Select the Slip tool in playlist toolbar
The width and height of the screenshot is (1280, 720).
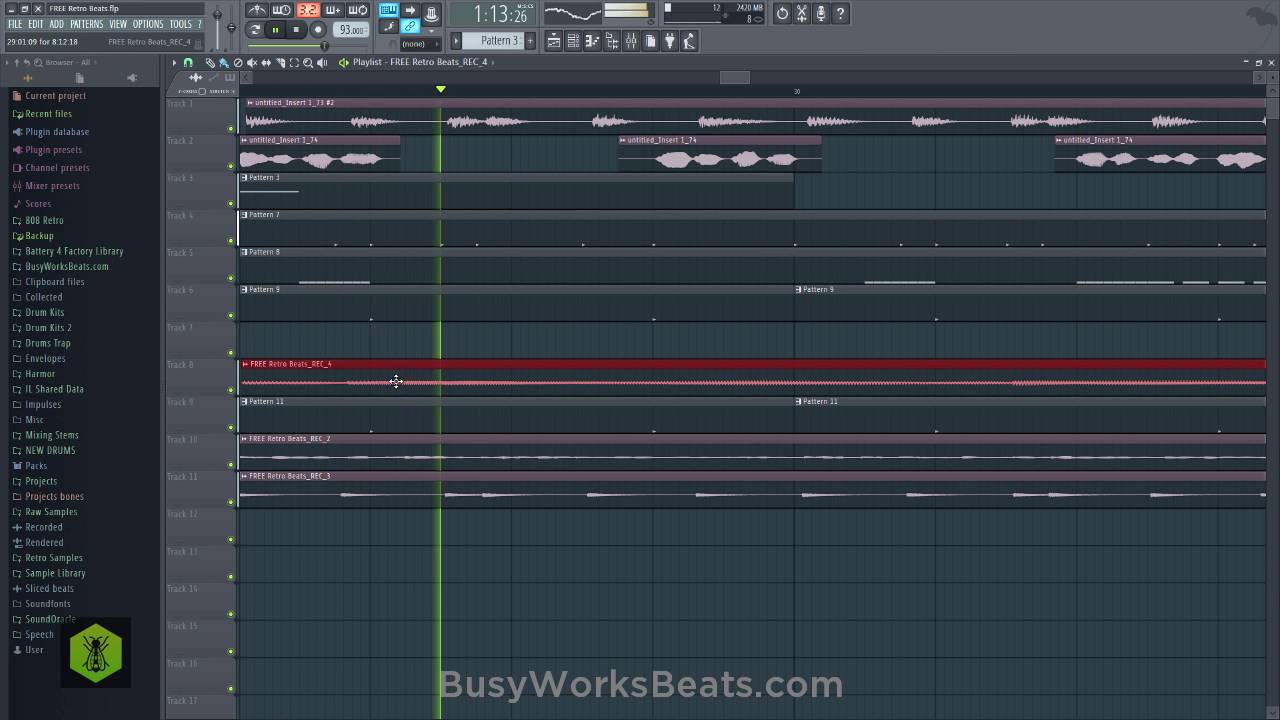[x=266, y=62]
